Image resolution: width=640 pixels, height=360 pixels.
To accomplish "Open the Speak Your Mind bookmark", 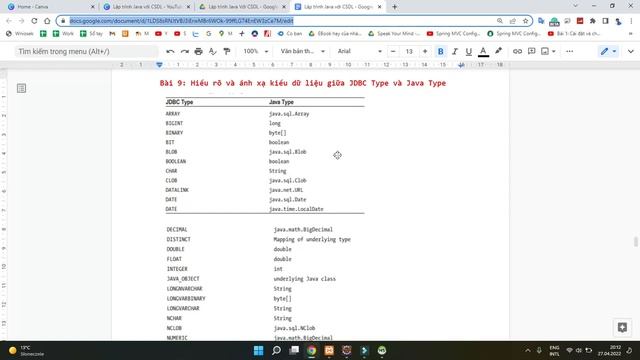I will [x=394, y=33].
